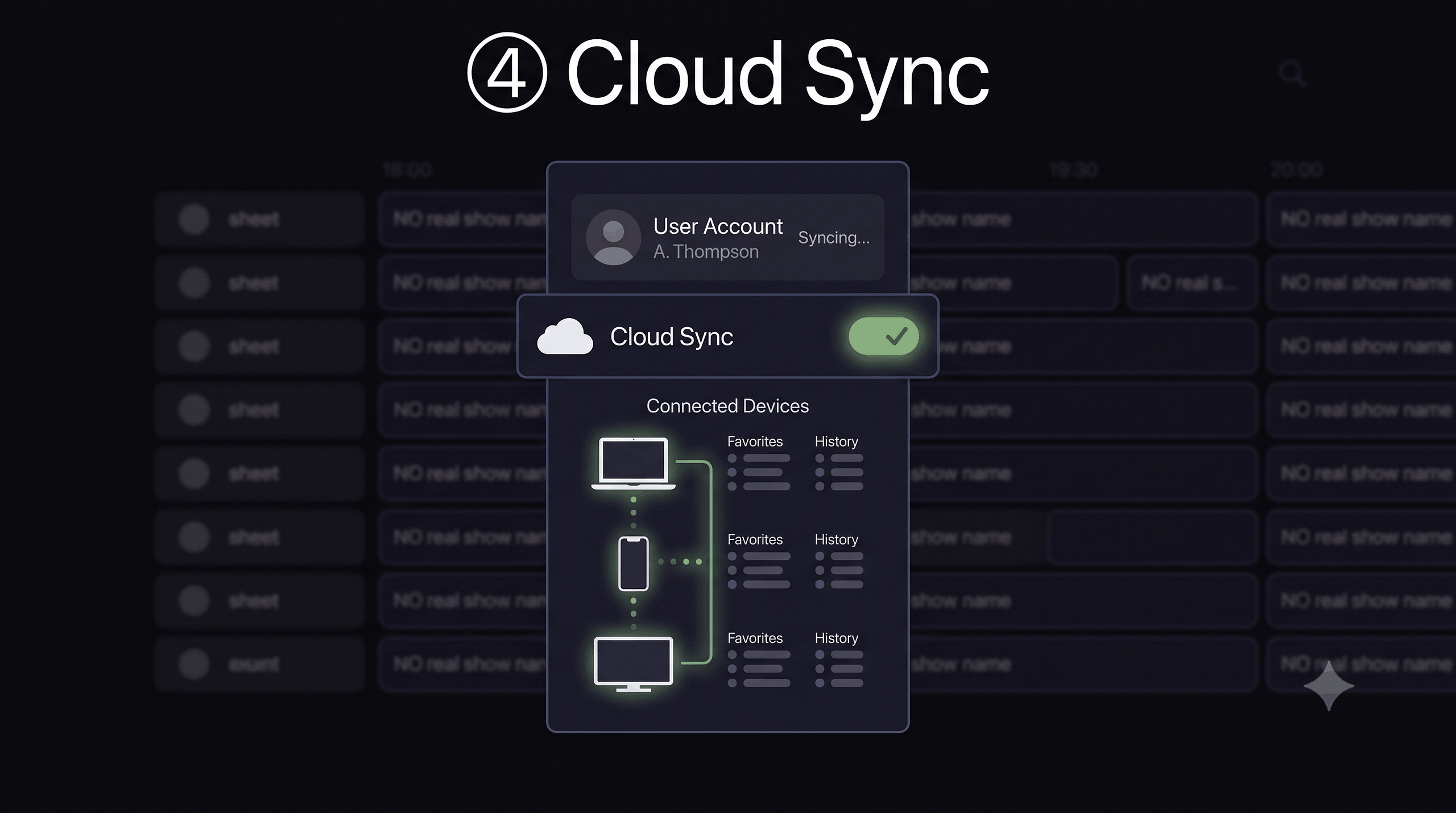Open History list beside the desktop monitor
The height and width of the screenshot is (813, 1456).
[x=838, y=659]
